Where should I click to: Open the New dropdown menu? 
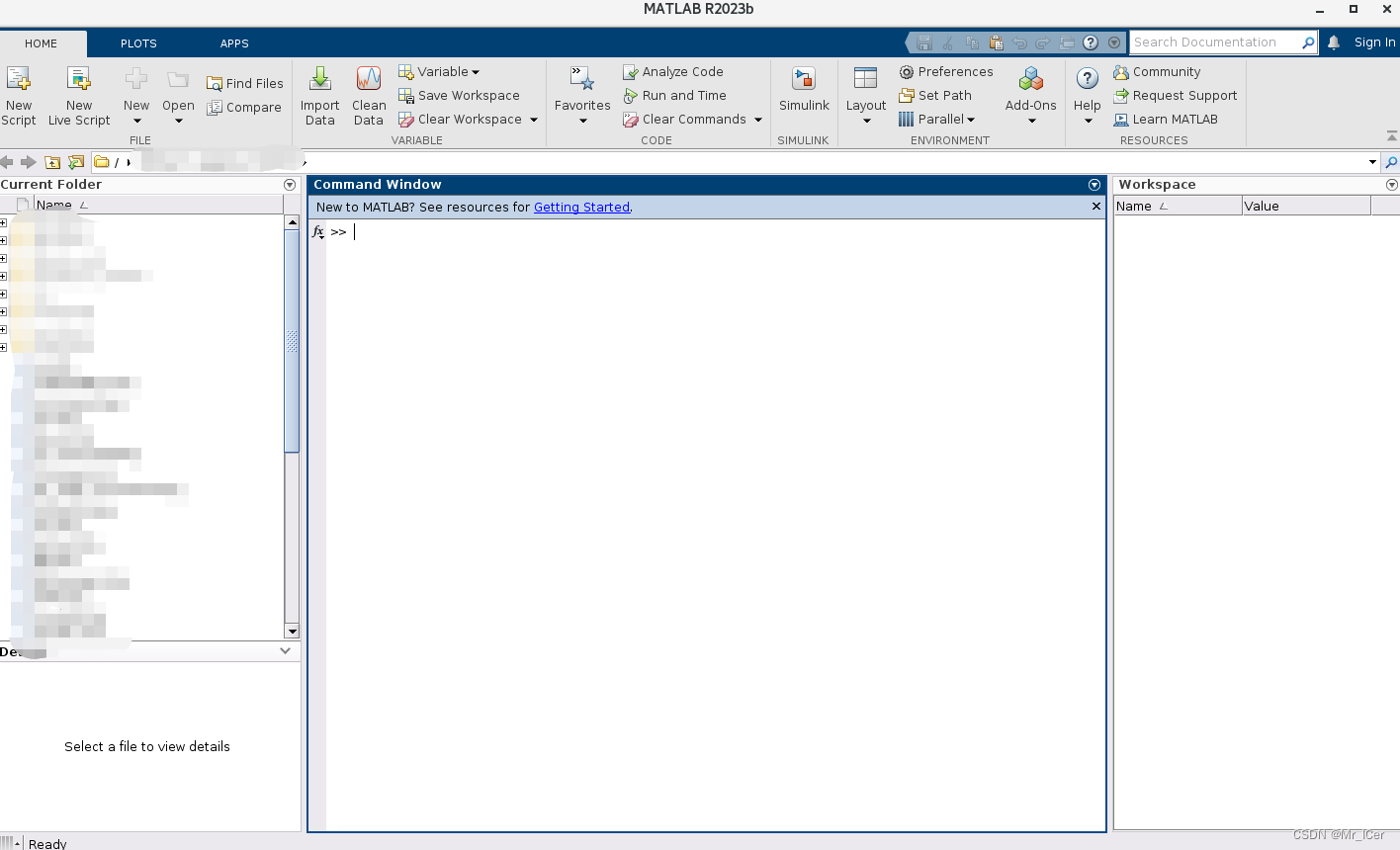136,122
